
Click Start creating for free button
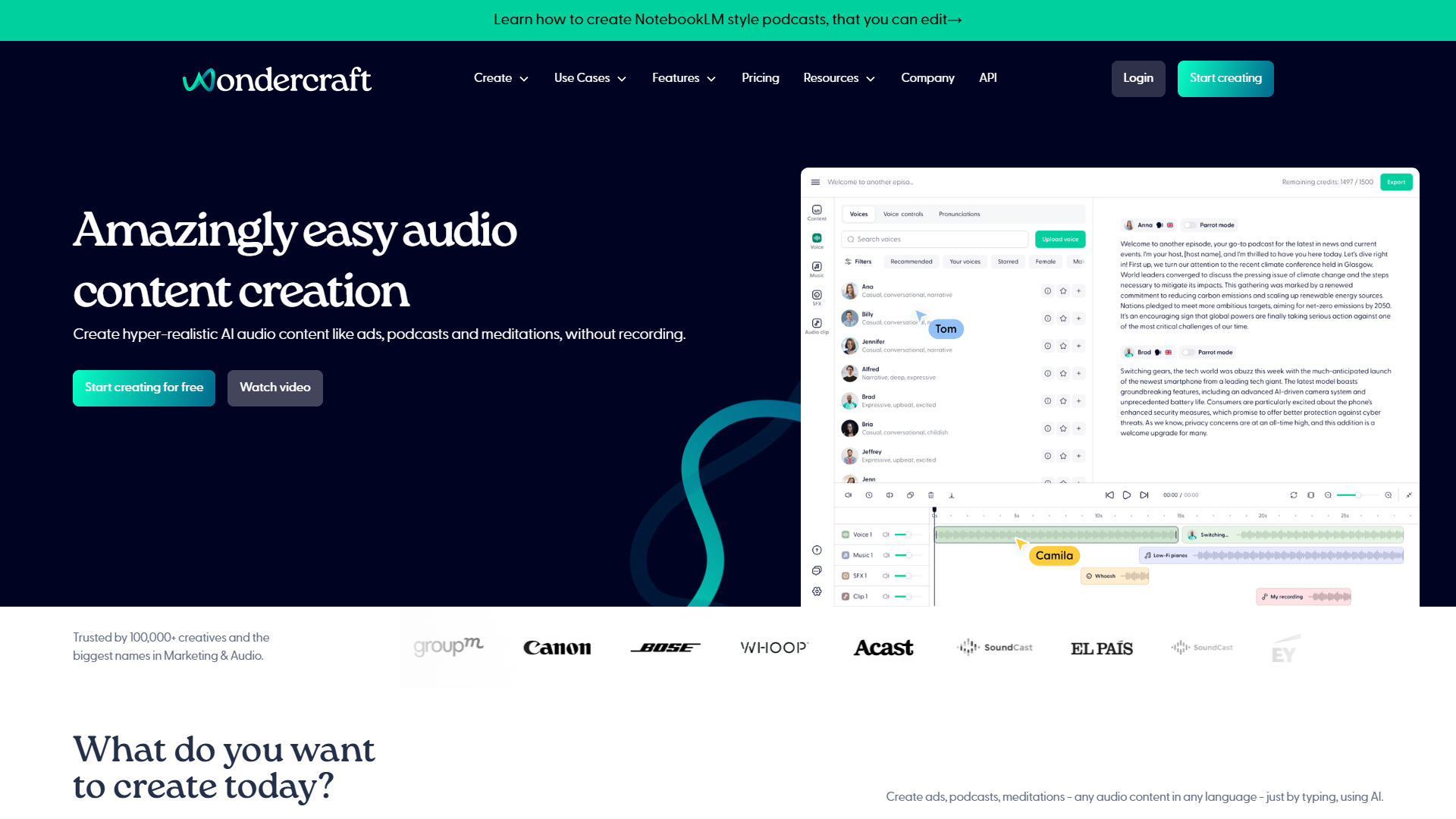(144, 388)
